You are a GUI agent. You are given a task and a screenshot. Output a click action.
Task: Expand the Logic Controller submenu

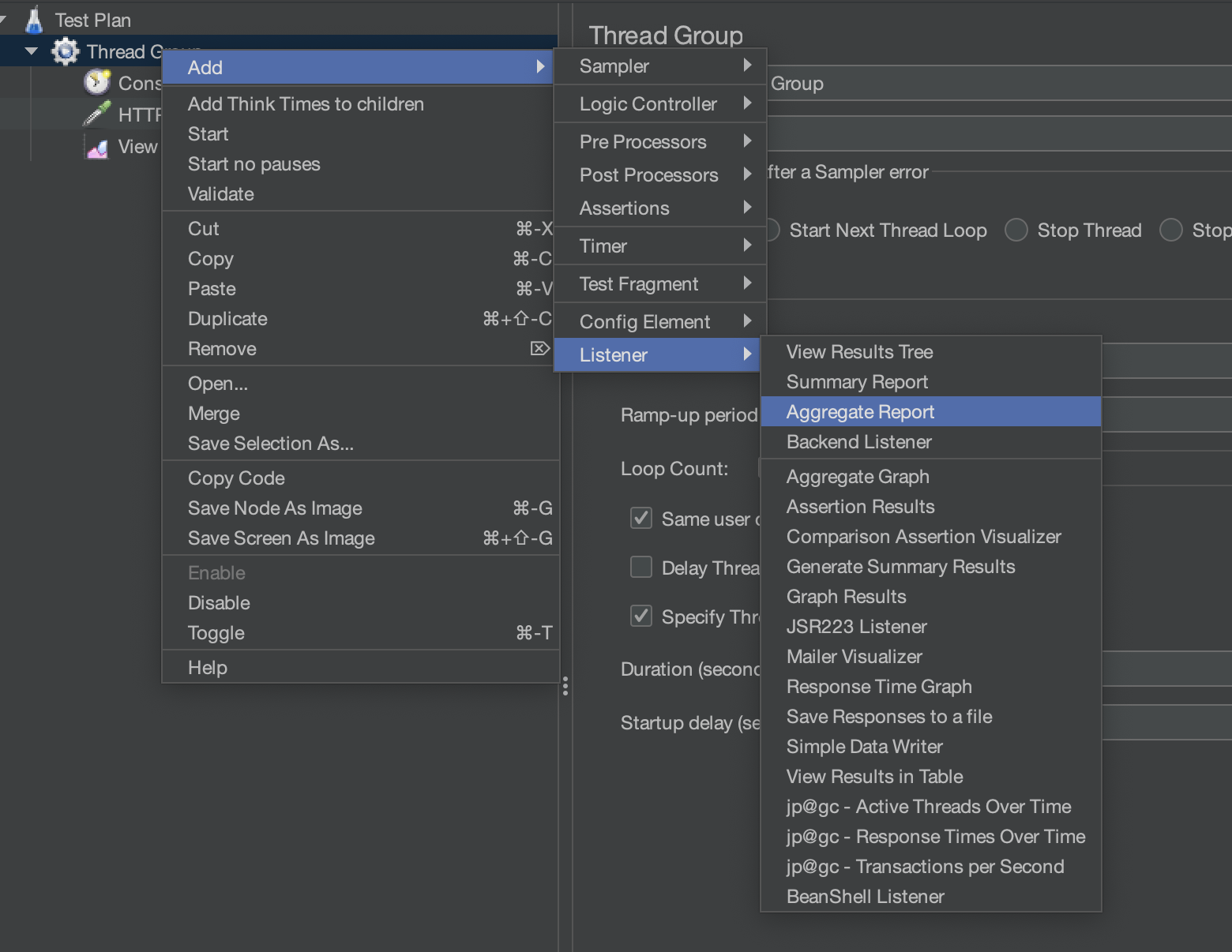pyautogui.click(x=660, y=104)
